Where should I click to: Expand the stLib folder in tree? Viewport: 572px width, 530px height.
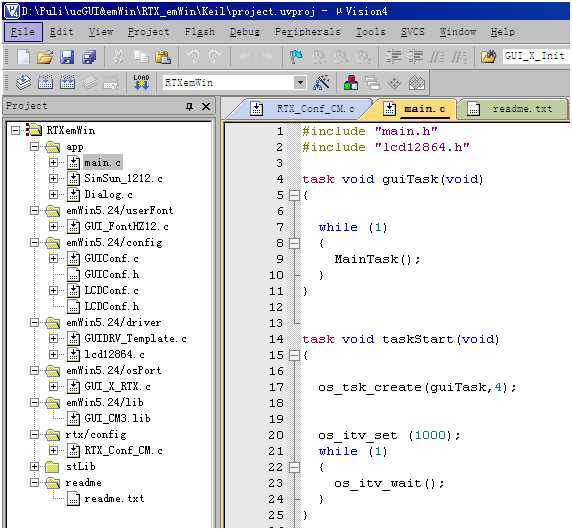point(34,467)
